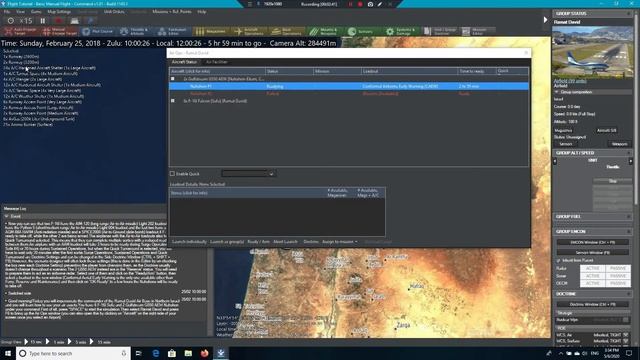
Task: Set Sonar to PASSIVE
Action: click(618, 276)
